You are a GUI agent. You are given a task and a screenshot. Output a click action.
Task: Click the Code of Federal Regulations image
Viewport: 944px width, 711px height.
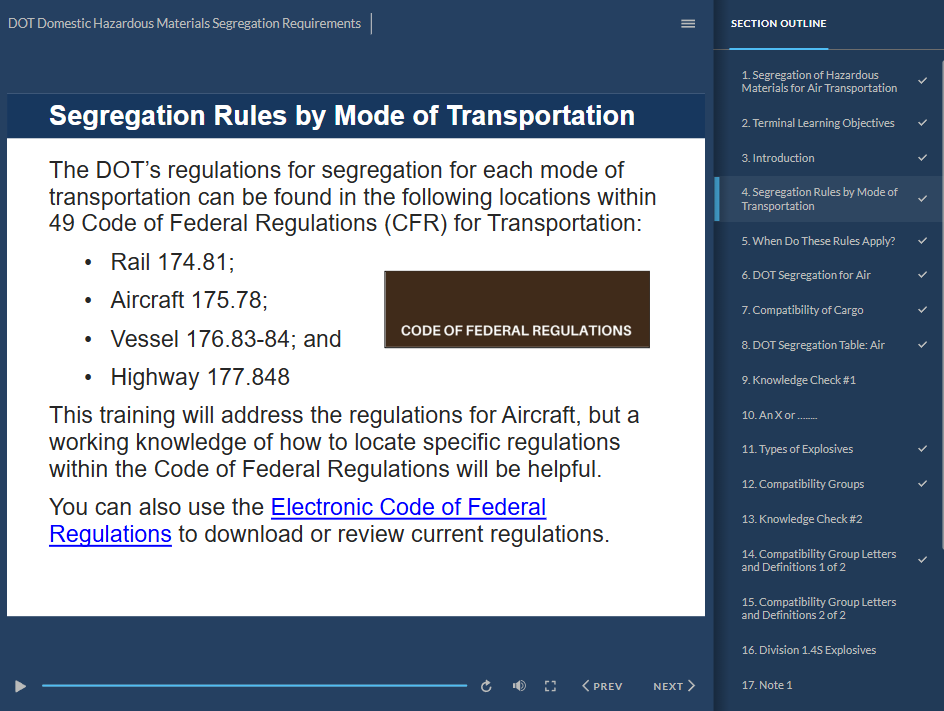point(517,310)
